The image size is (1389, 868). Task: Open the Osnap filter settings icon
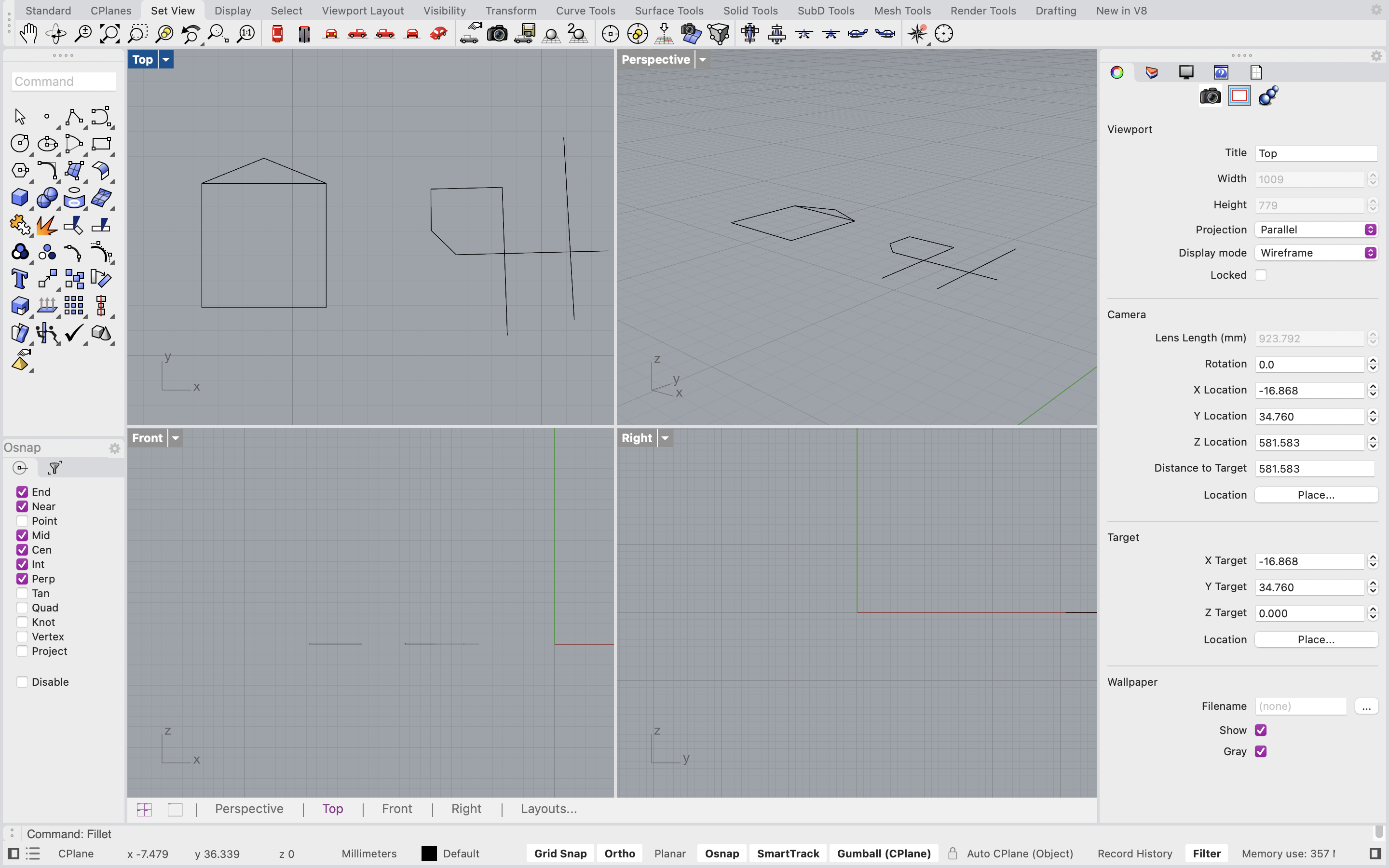coord(54,467)
